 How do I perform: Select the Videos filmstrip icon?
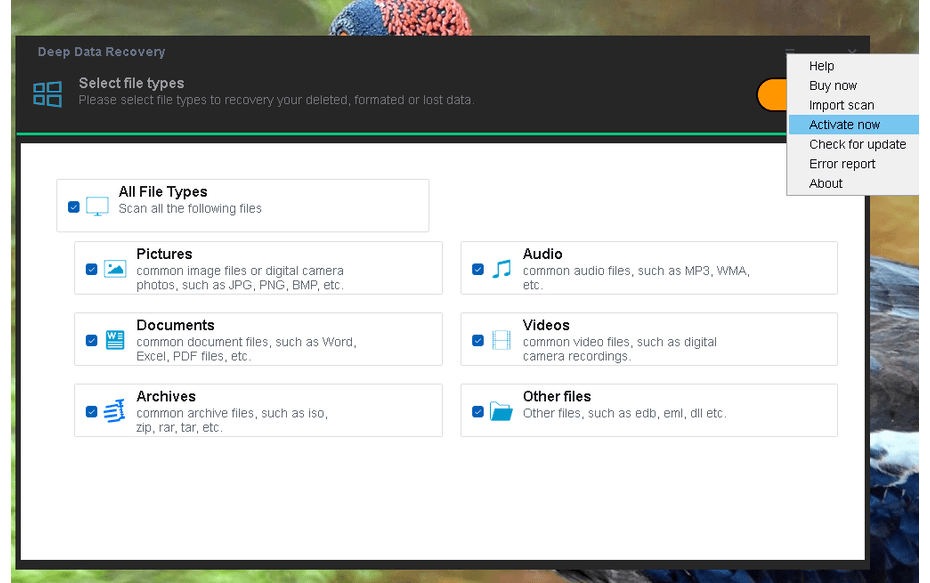click(501, 339)
